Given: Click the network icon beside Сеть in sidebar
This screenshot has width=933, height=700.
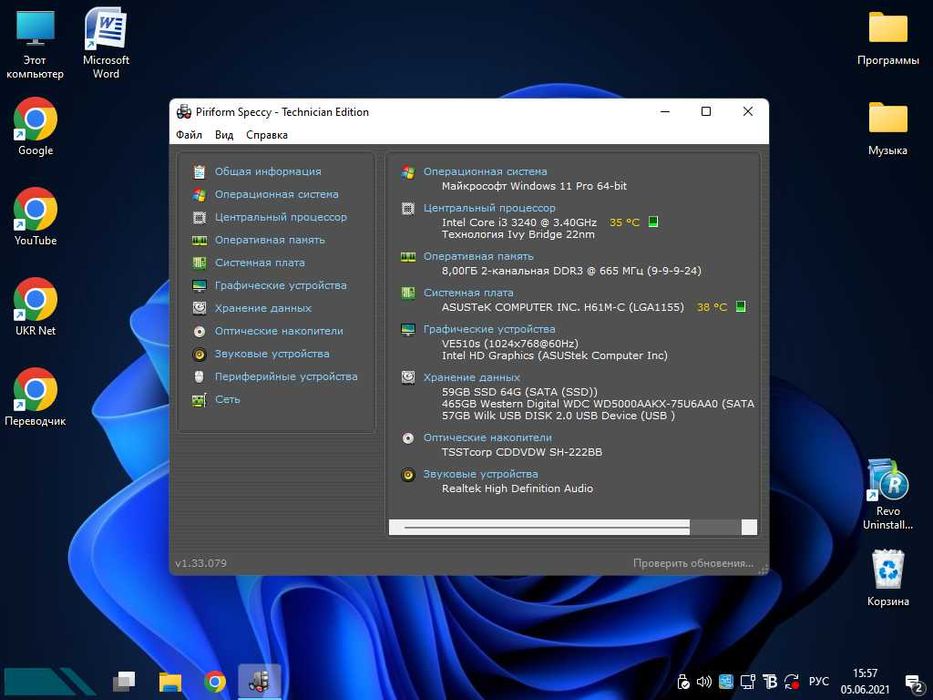Looking at the screenshot, I should pyautogui.click(x=200, y=400).
